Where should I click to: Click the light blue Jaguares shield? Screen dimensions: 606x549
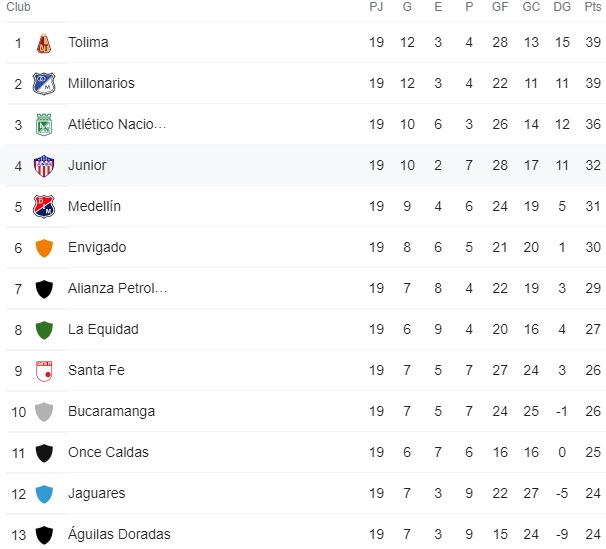click(44, 494)
